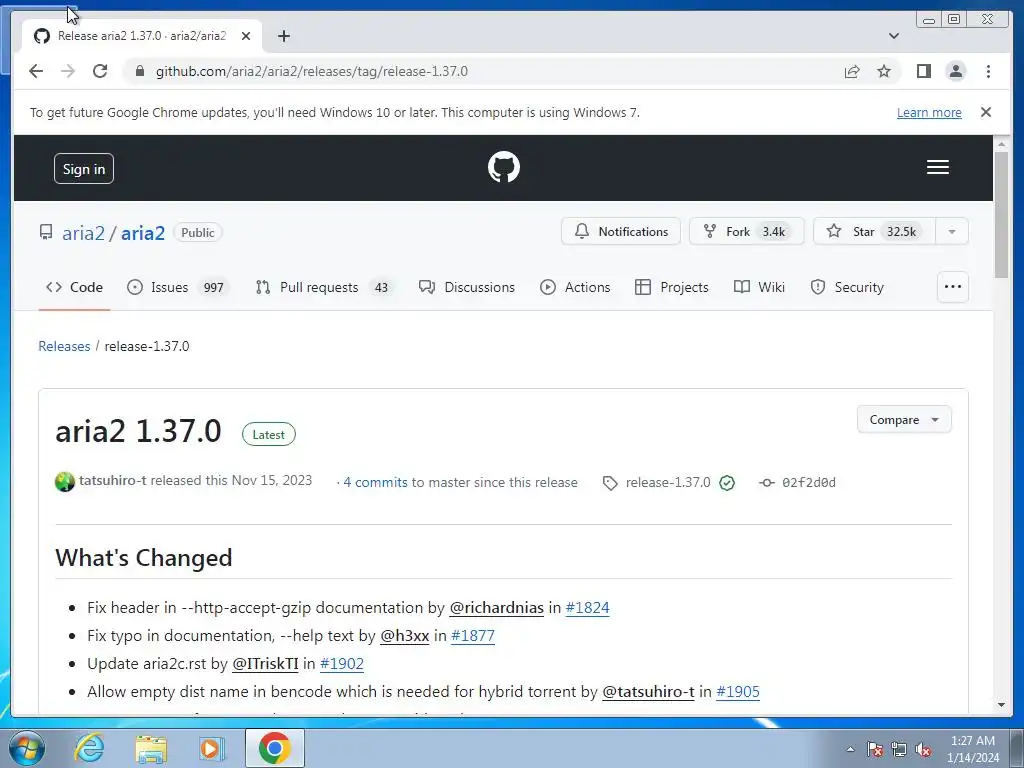Dismiss the Chrome update notice
Image resolution: width=1024 pixels, height=768 pixels.
(985, 112)
